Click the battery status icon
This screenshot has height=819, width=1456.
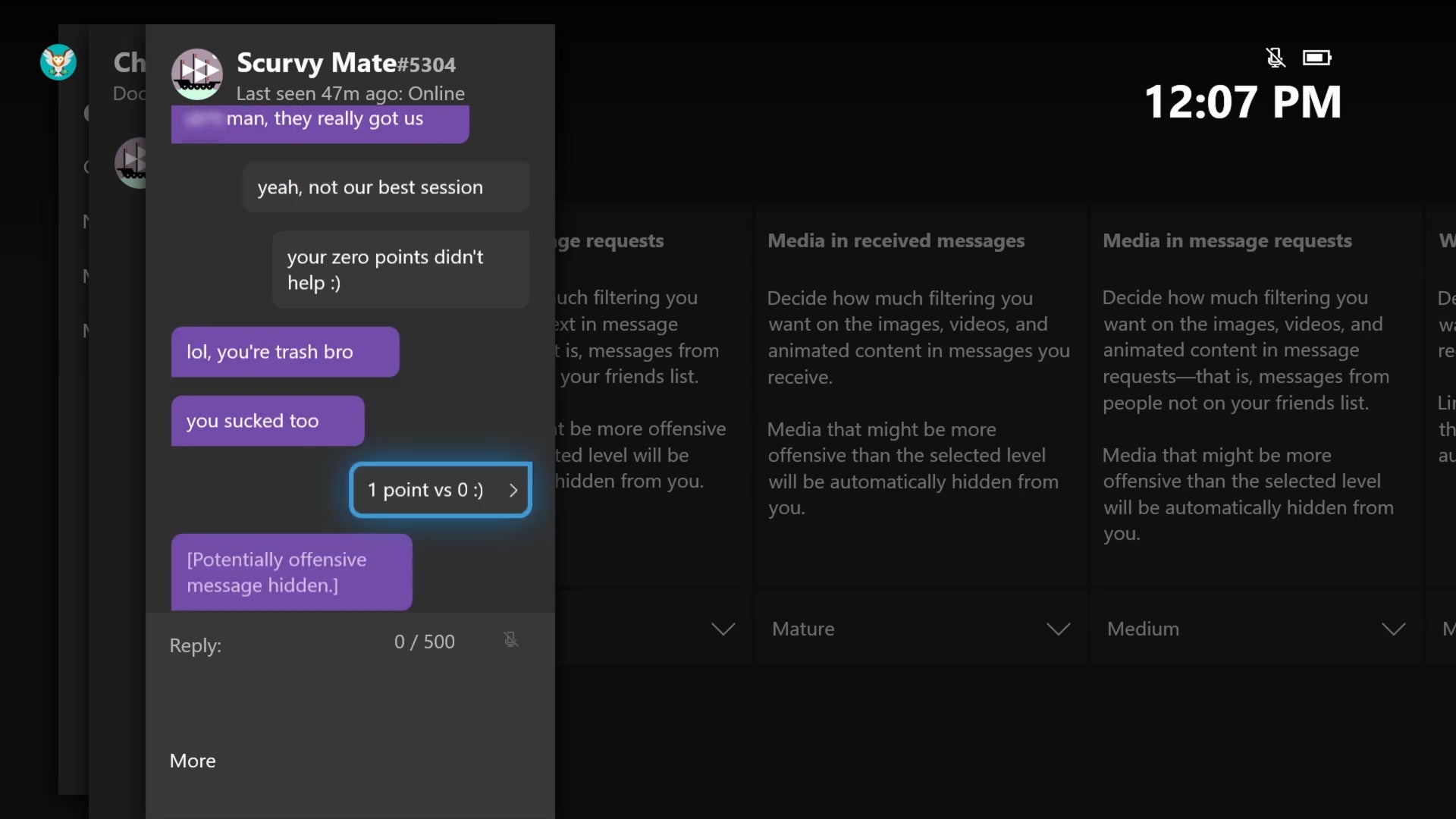tap(1316, 58)
